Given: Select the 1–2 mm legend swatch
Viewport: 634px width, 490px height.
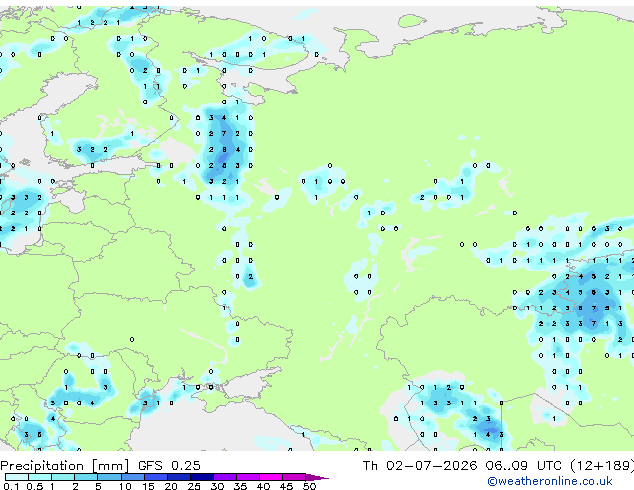Looking at the screenshot, I should point(63,477).
